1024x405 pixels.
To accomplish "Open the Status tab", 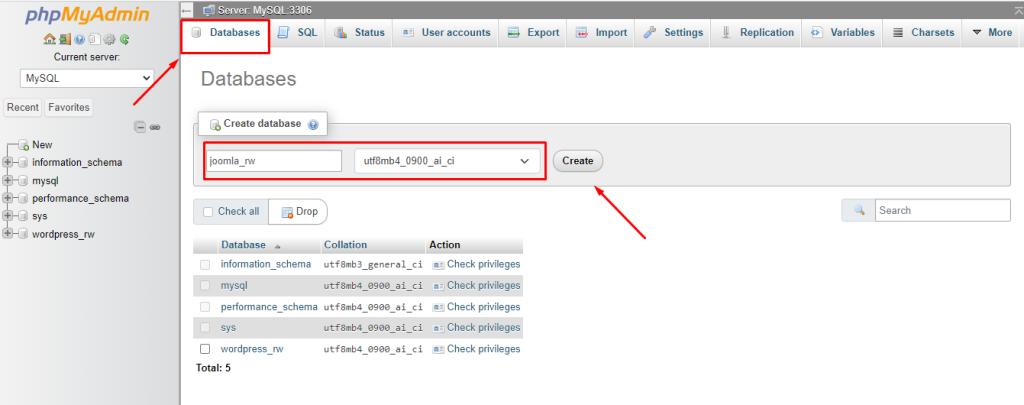I will click(x=359, y=33).
